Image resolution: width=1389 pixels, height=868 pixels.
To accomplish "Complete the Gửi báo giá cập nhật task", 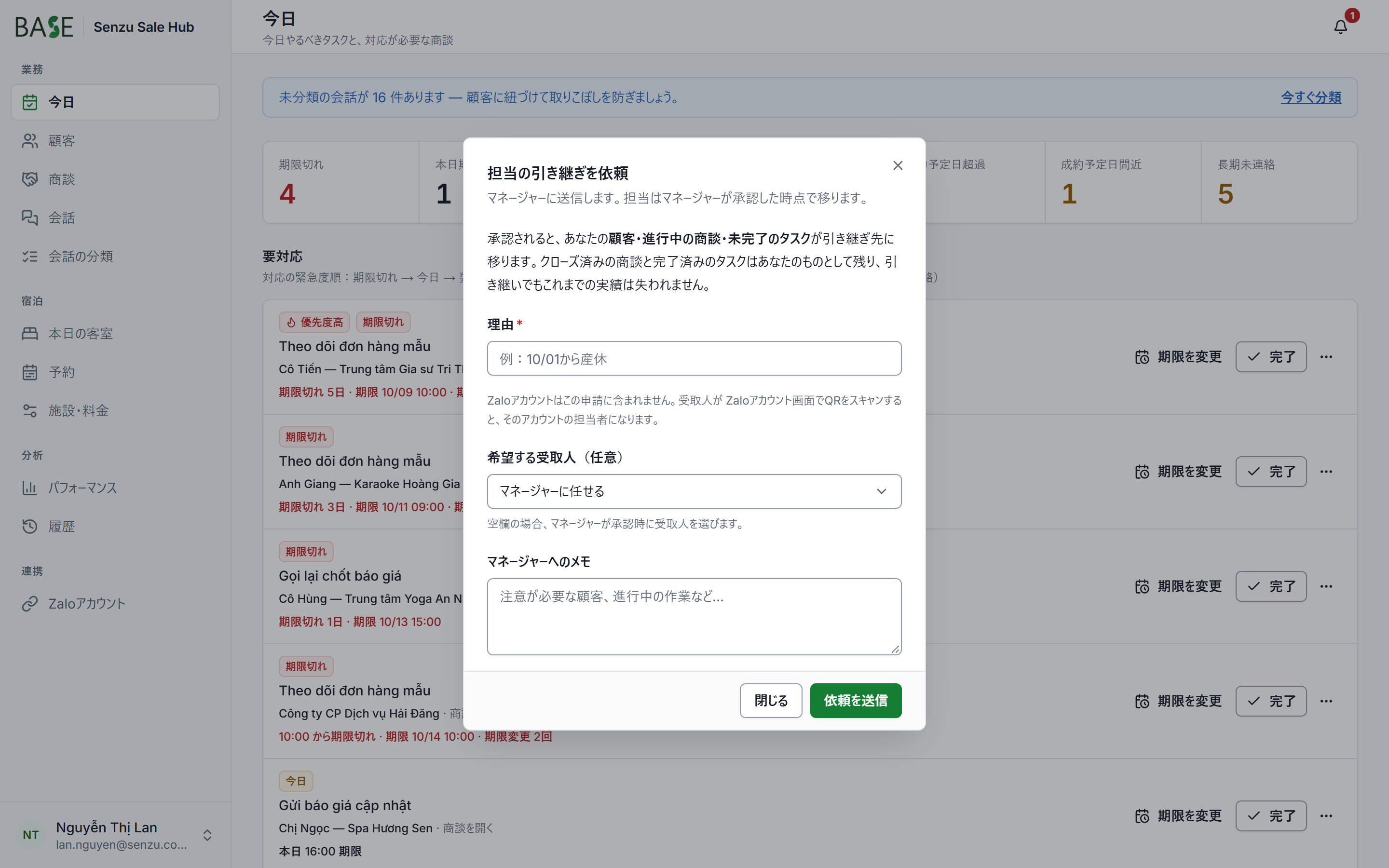I will click(x=1271, y=816).
